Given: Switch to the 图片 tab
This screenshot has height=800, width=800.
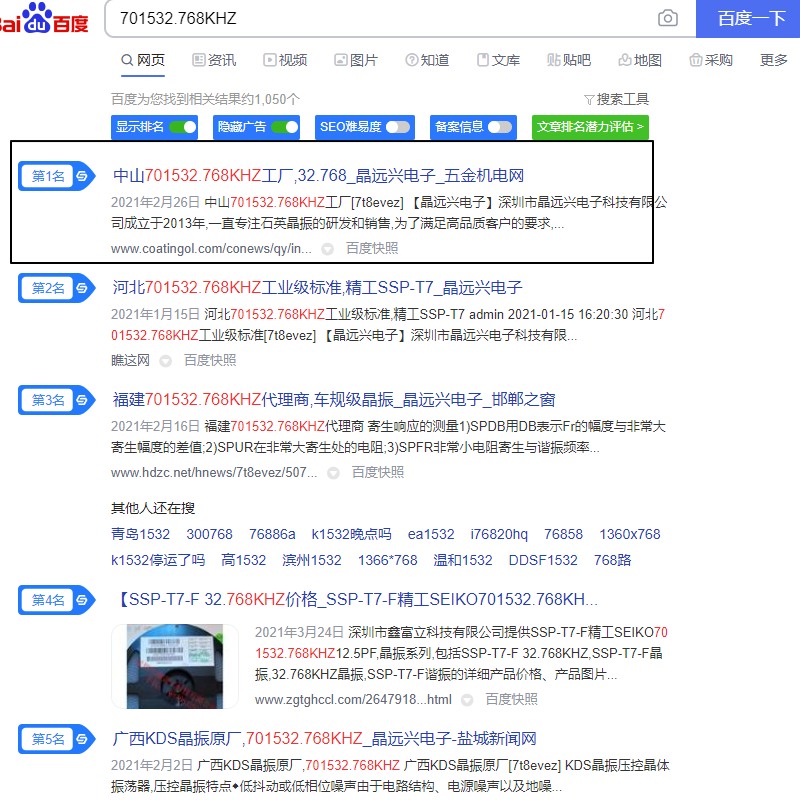Looking at the screenshot, I should pos(356,60).
